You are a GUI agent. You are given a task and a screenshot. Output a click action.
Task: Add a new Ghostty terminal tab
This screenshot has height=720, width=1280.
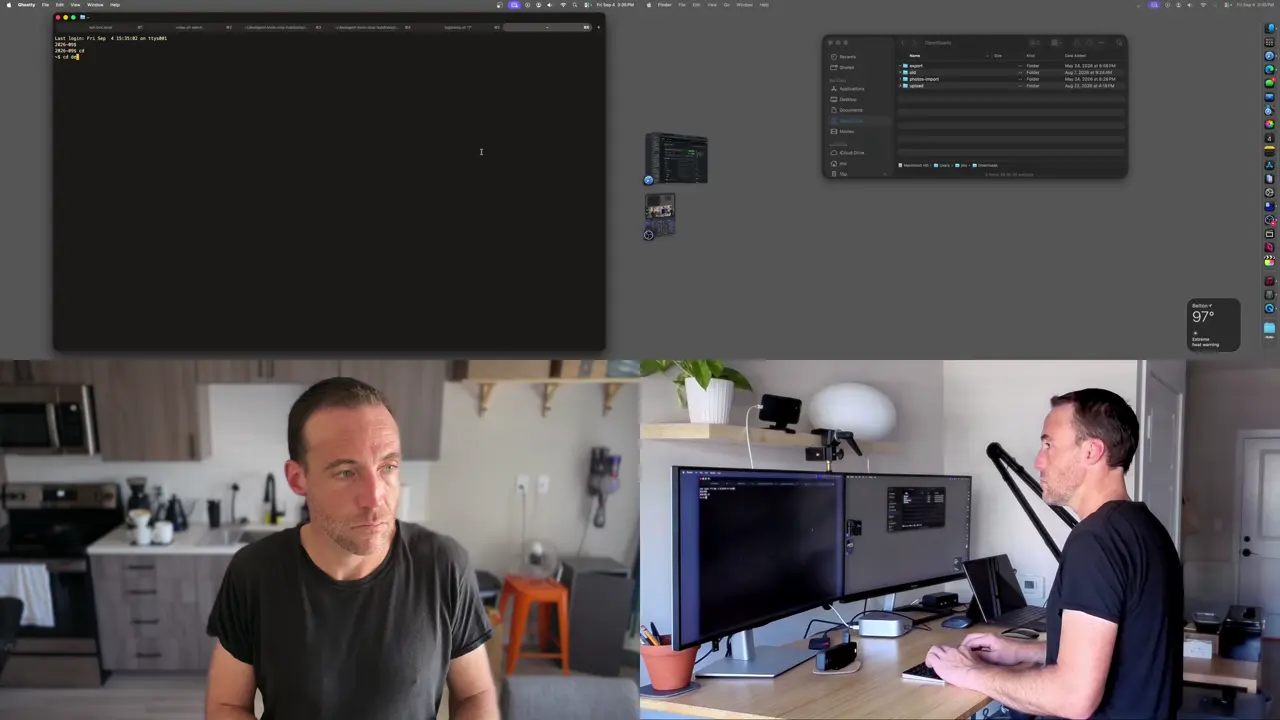(x=598, y=27)
